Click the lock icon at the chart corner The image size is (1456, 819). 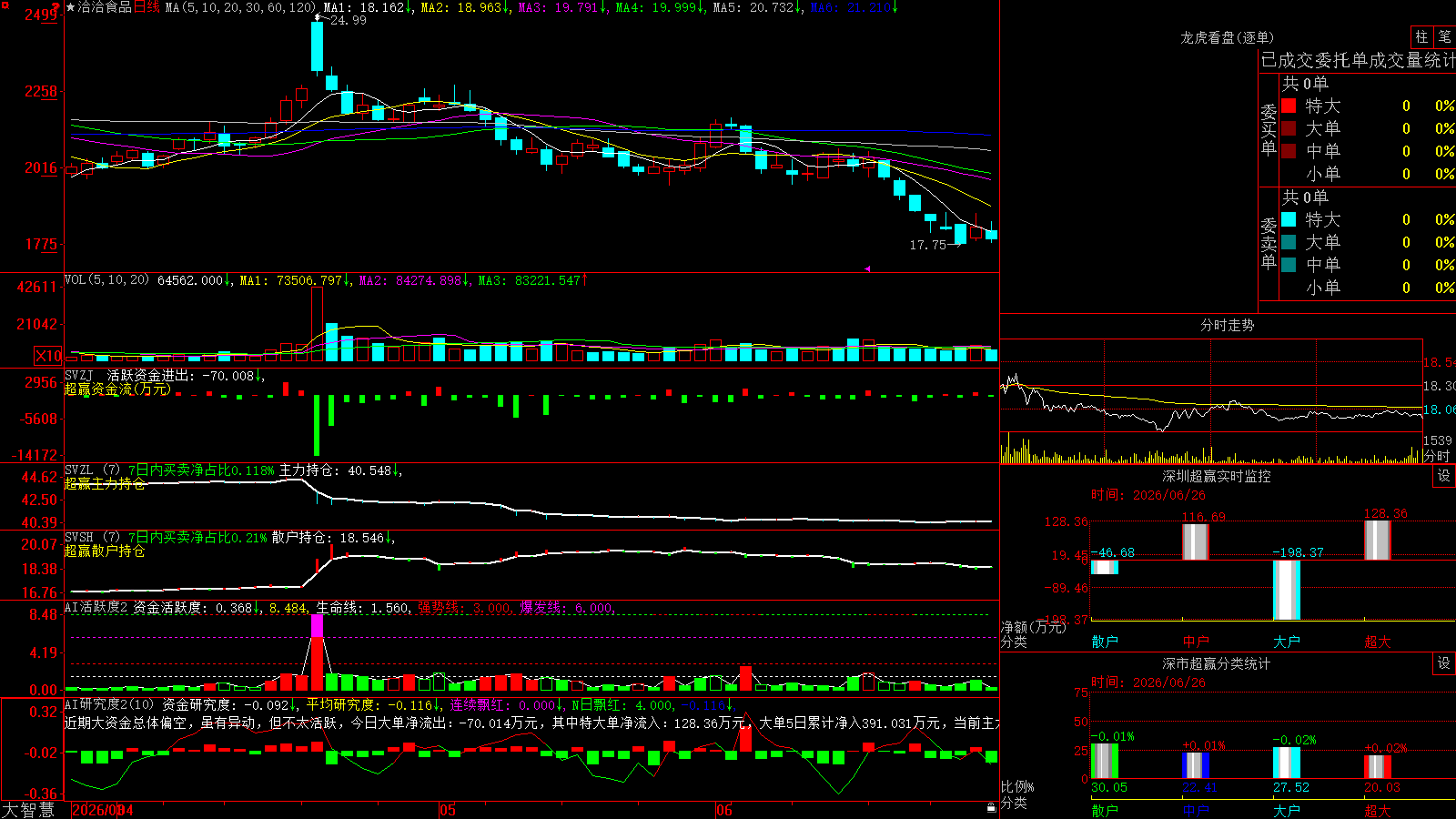[991, 808]
